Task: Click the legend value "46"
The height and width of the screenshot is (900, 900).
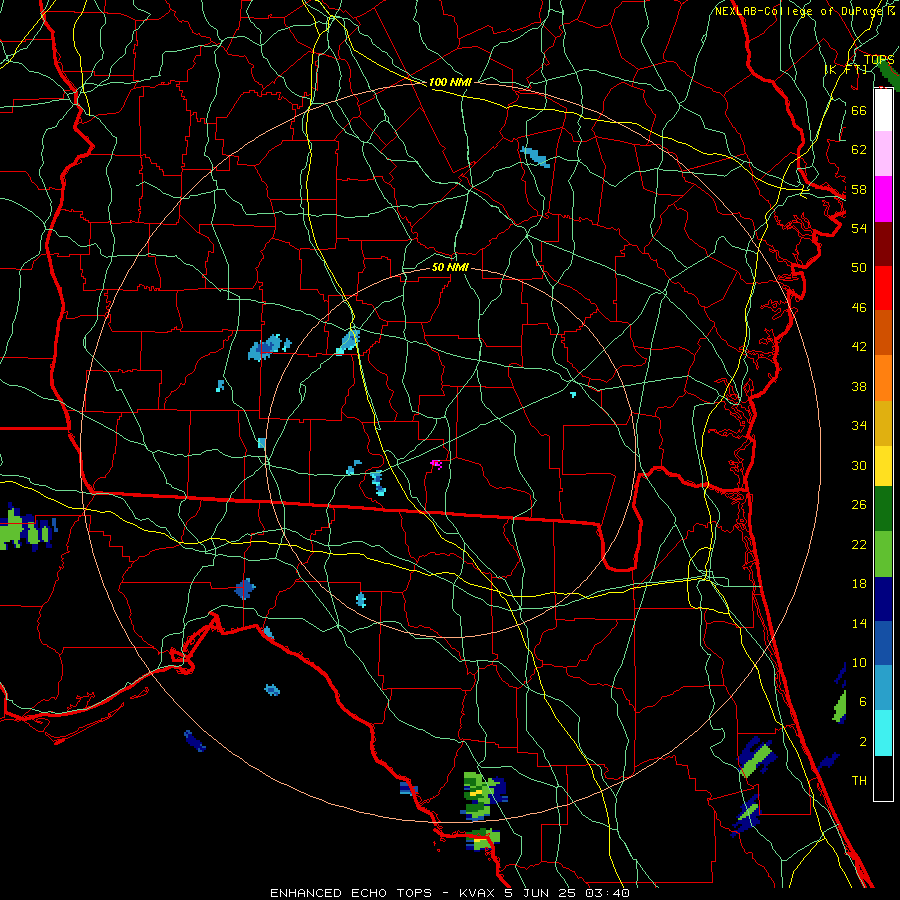Action: point(859,308)
